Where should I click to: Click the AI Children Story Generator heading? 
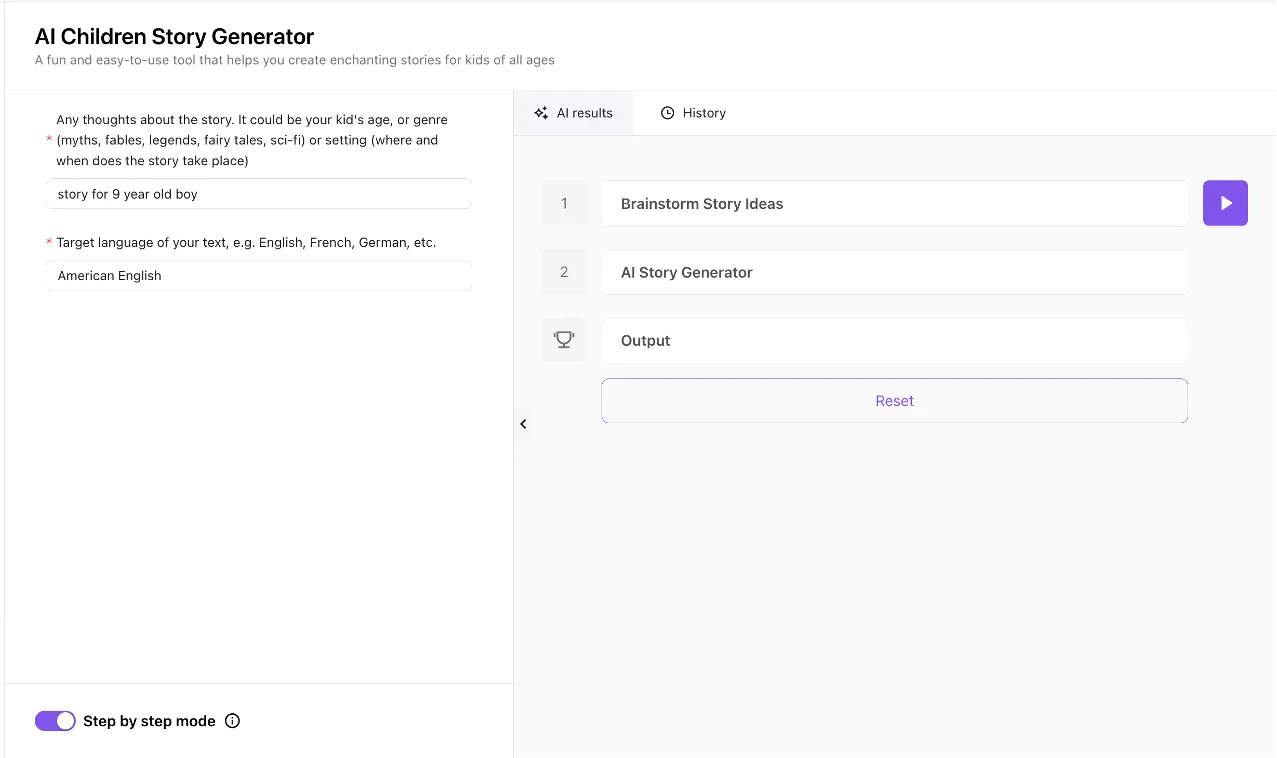pos(174,37)
